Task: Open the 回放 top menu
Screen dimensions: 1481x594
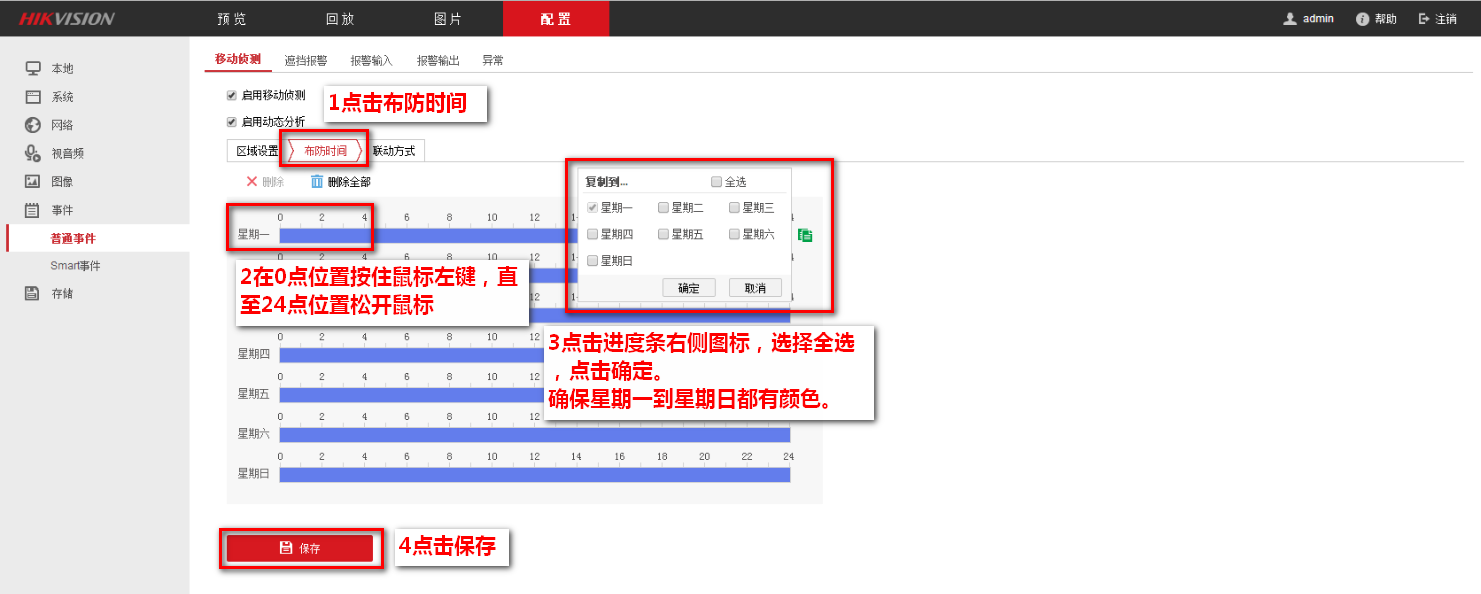Action: pyautogui.click(x=340, y=19)
